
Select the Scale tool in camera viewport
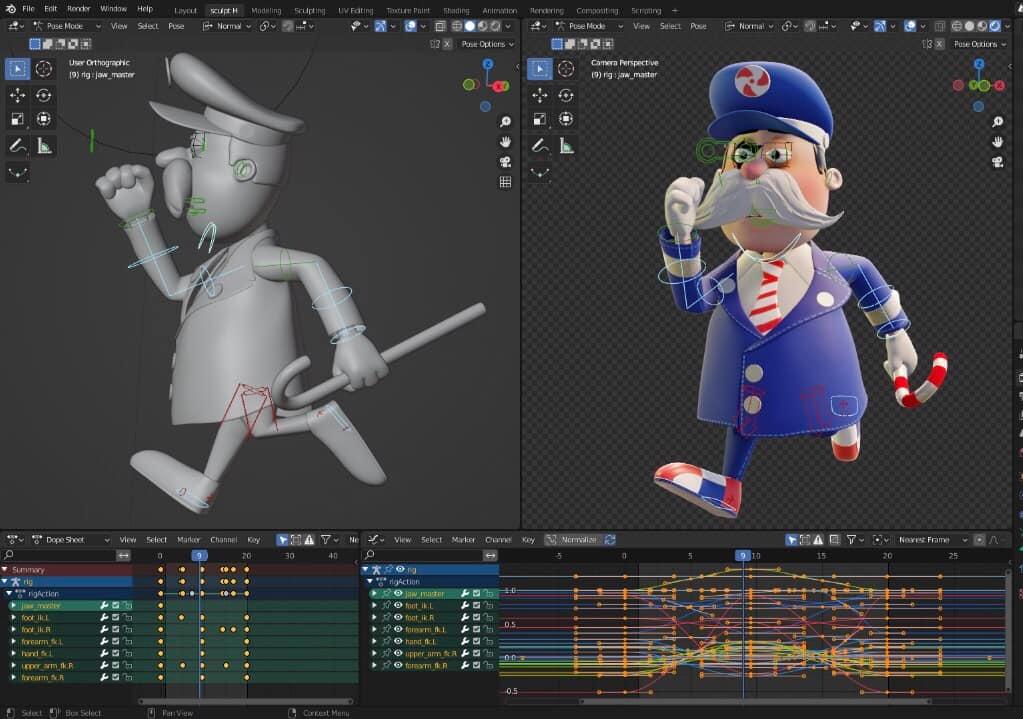coord(540,119)
